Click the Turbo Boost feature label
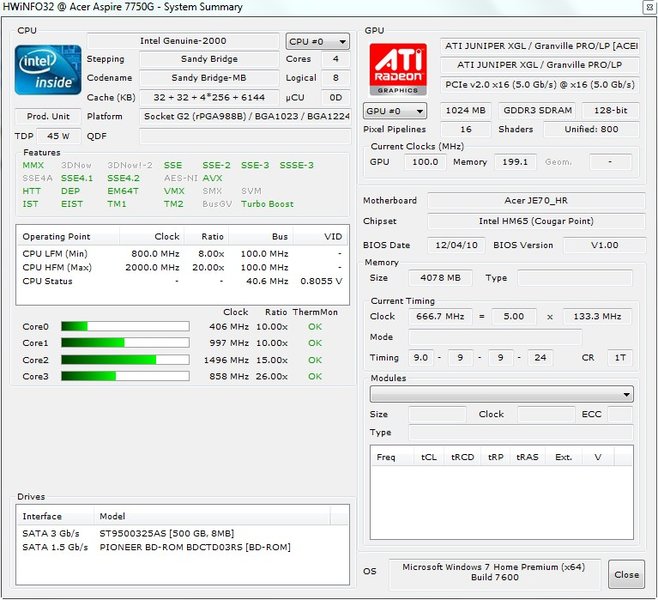 tap(267, 204)
